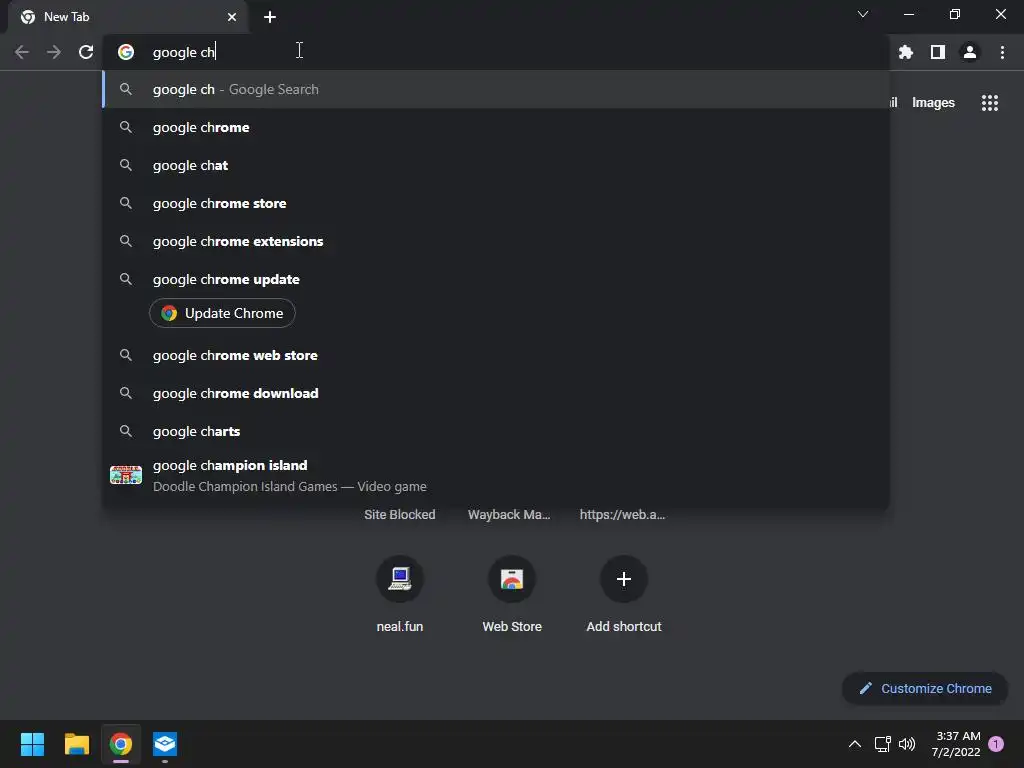Choose the 'google chrome' suggestion
The image size is (1024, 768).
[x=496, y=127]
